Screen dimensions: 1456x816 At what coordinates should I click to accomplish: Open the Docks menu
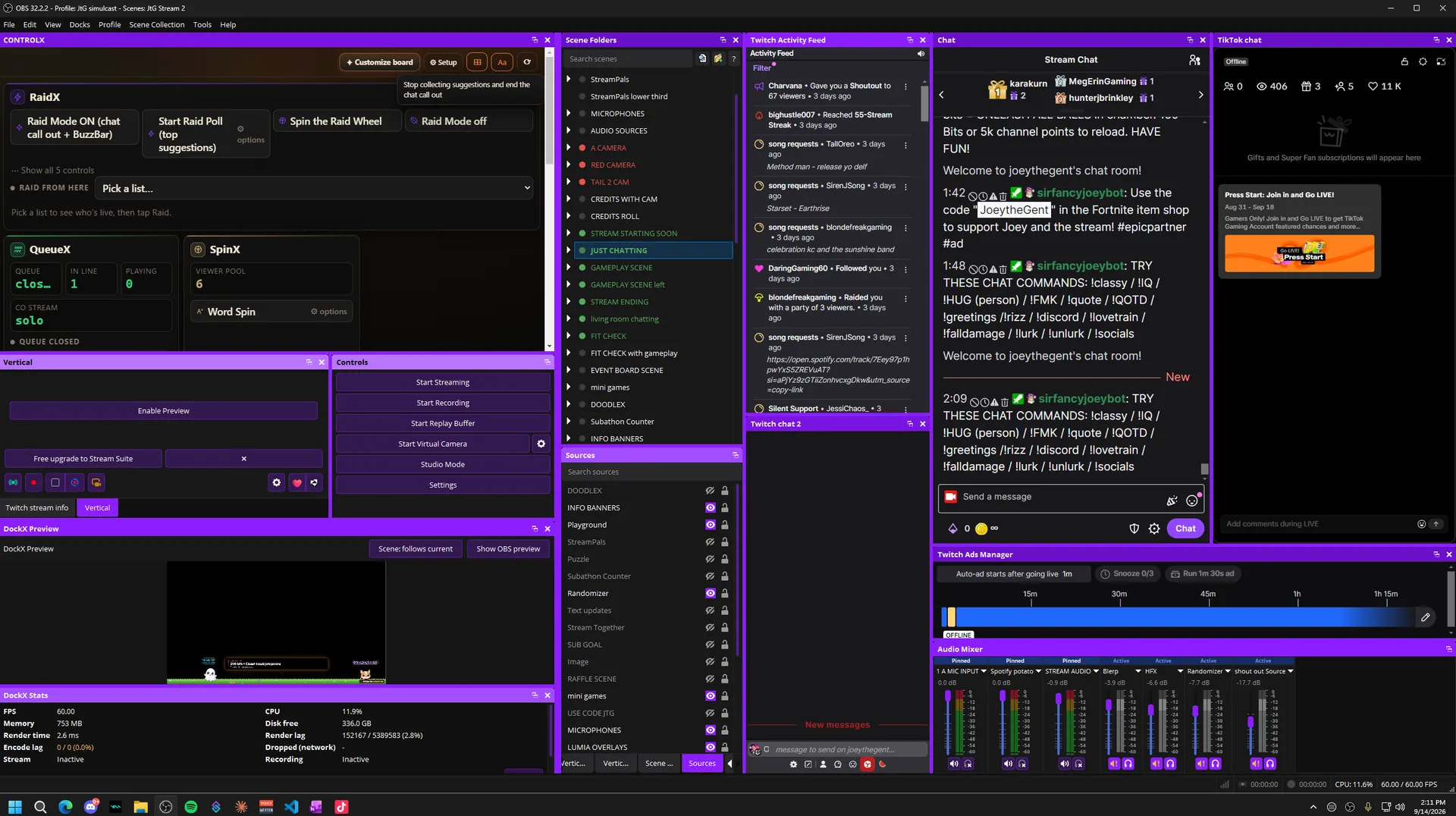(80, 24)
